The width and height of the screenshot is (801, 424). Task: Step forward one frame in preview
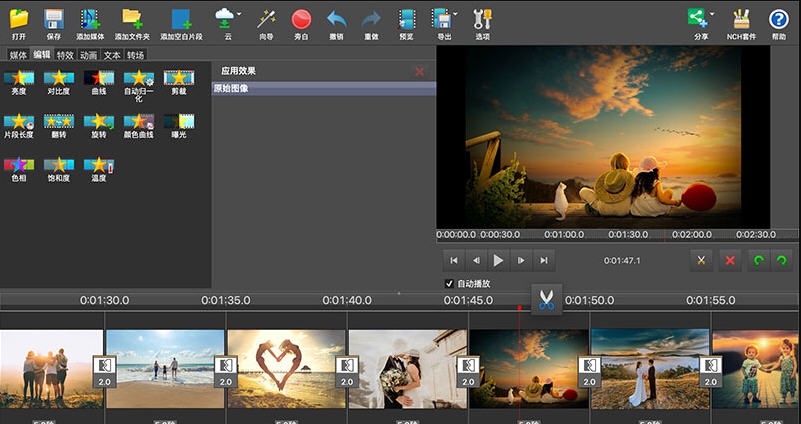point(521,261)
